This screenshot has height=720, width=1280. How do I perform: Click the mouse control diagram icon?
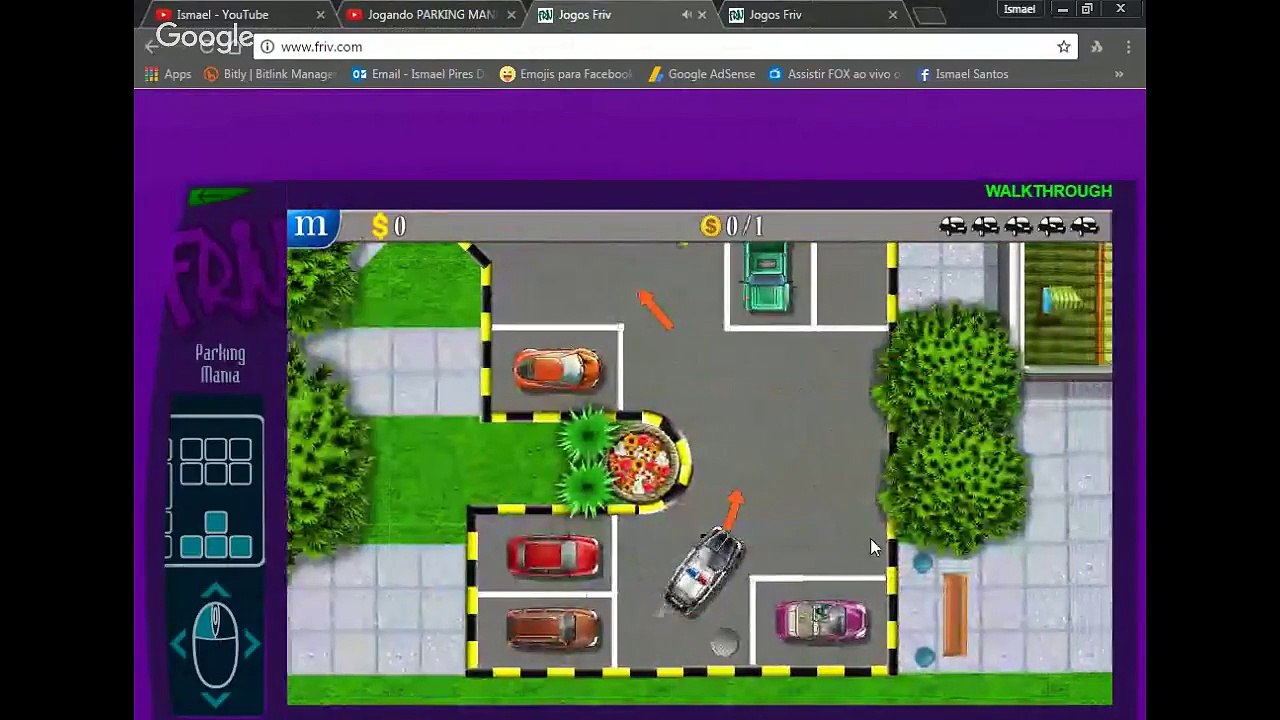[215, 643]
